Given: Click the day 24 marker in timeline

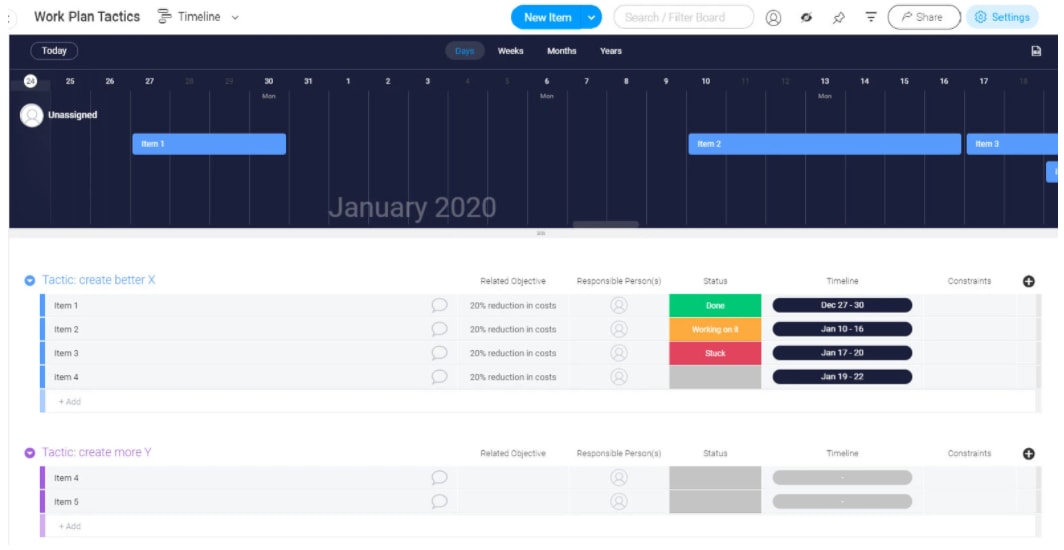Looking at the screenshot, I should pos(30,81).
